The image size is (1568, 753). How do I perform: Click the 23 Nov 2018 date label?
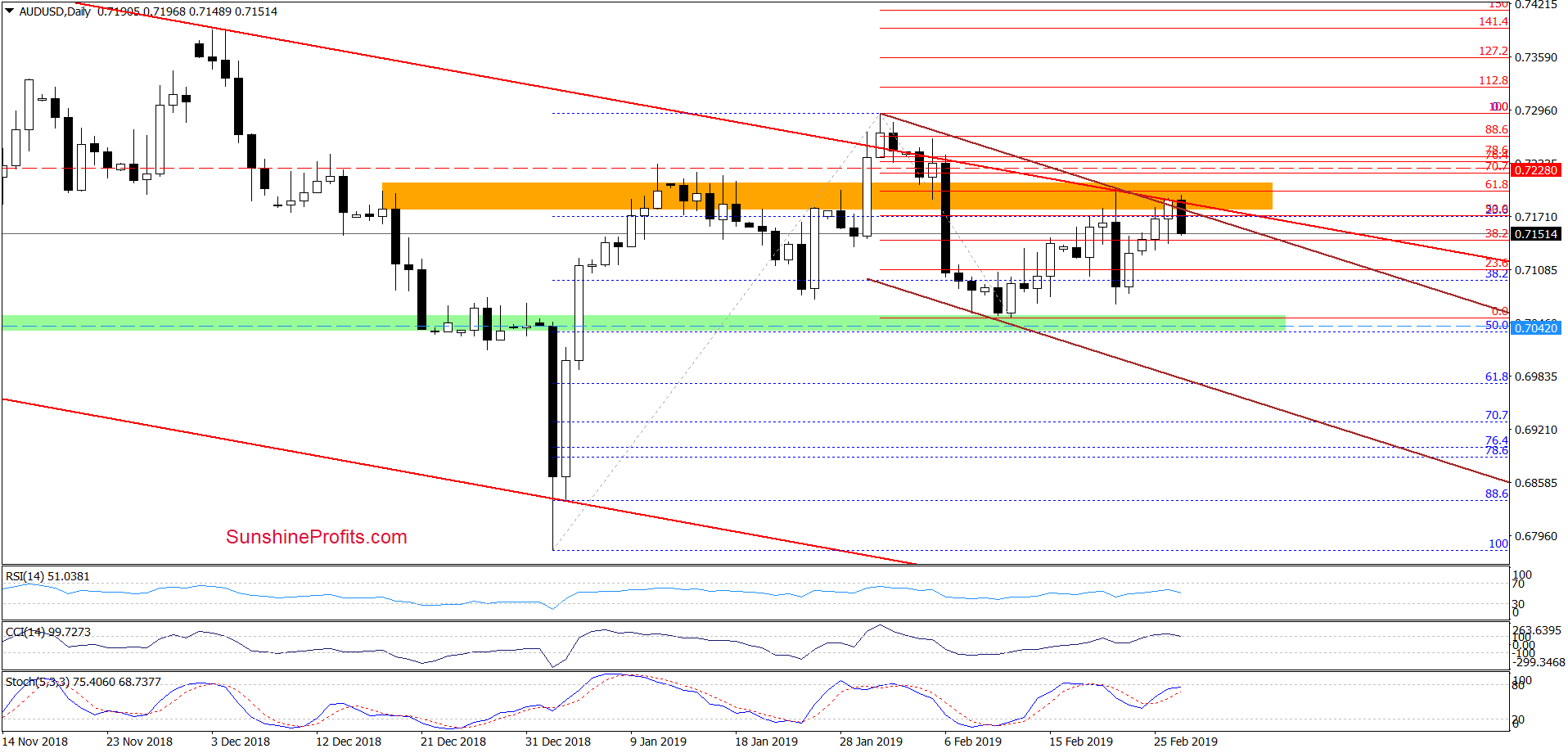(x=139, y=742)
